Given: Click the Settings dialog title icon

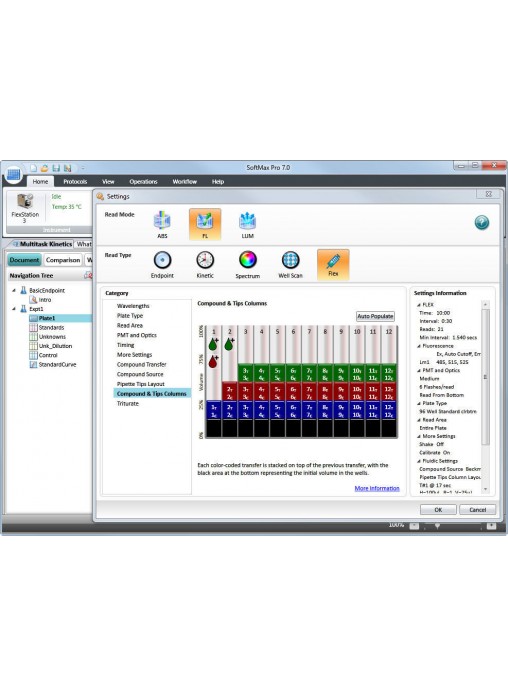Looking at the screenshot, I should click(x=100, y=196).
